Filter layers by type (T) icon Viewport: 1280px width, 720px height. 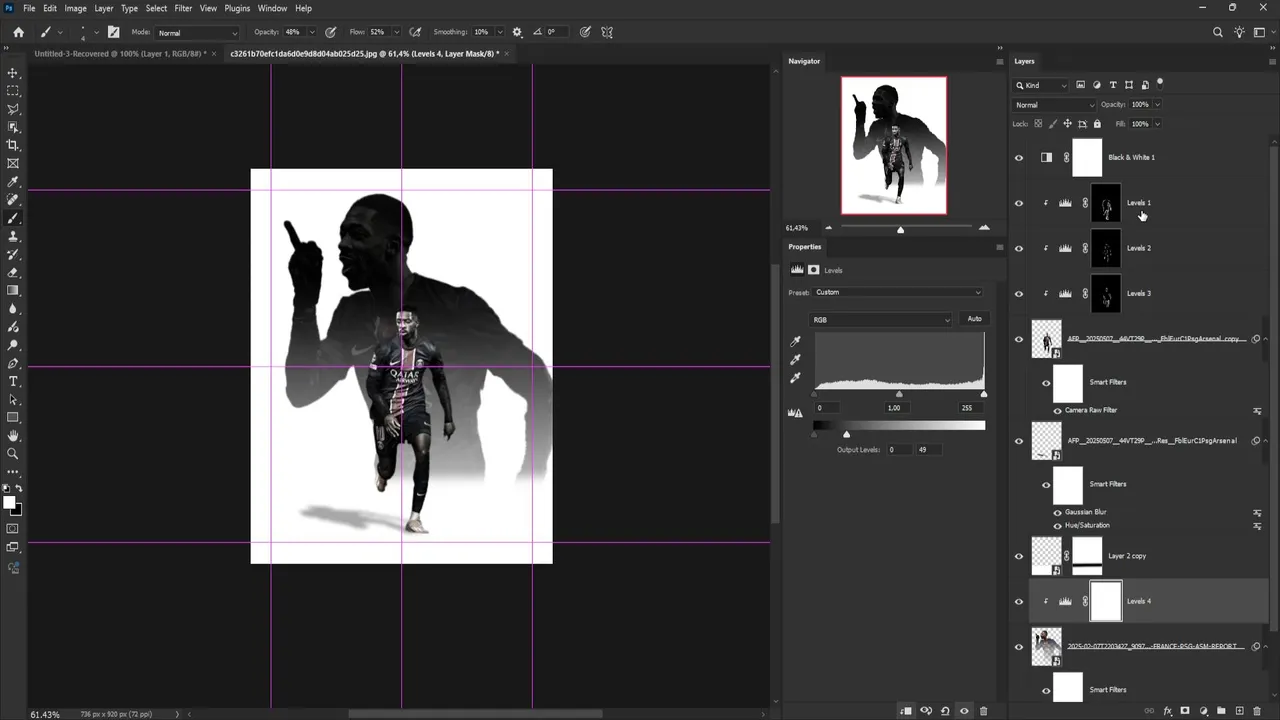click(x=1113, y=85)
